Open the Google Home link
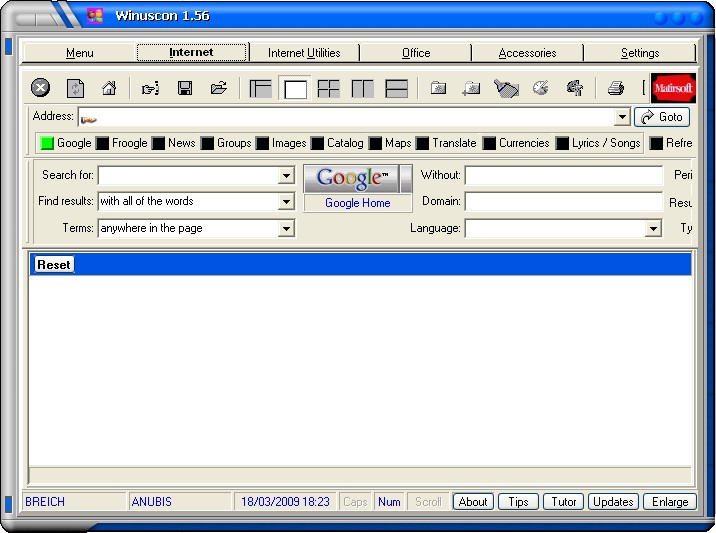 click(x=358, y=203)
